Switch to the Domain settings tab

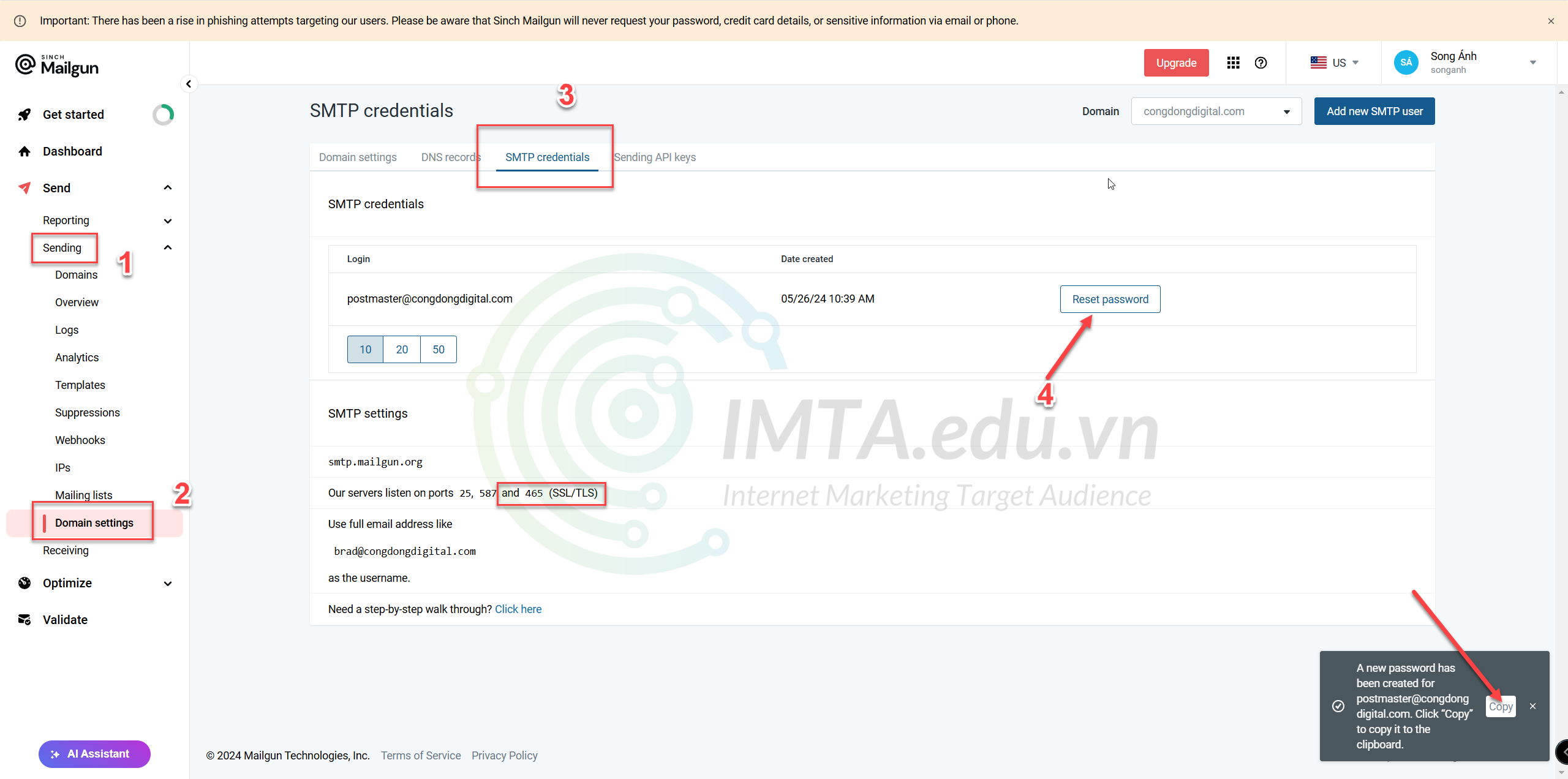(358, 157)
